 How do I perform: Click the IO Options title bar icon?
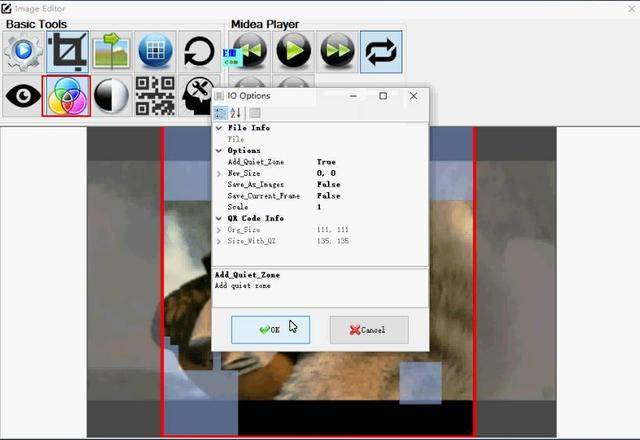219,96
